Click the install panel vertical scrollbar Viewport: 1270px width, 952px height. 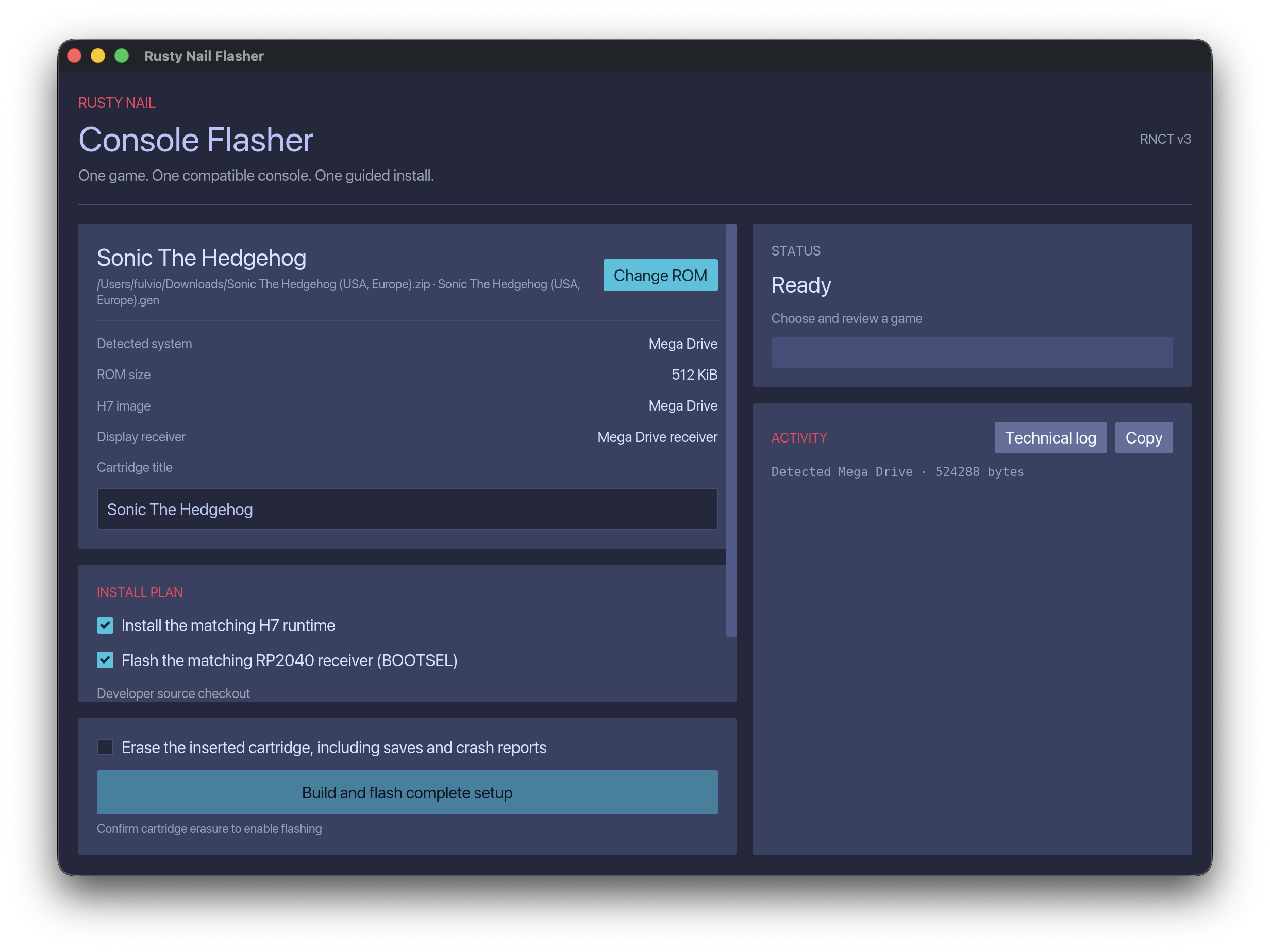[731, 430]
